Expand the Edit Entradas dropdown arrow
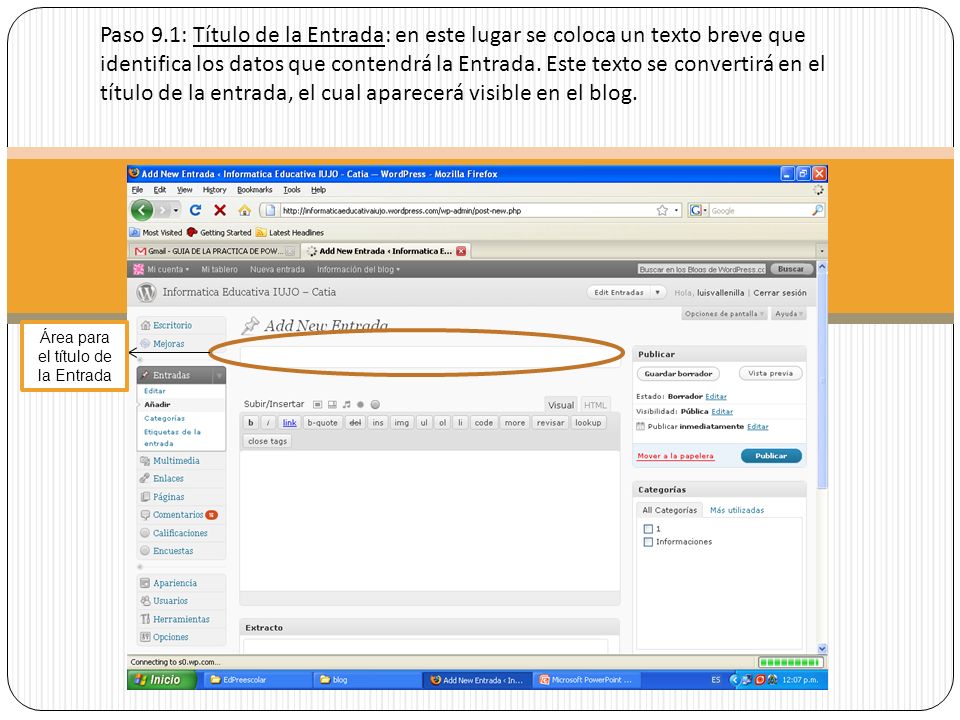Screen dimensions: 960x720 coord(658,293)
